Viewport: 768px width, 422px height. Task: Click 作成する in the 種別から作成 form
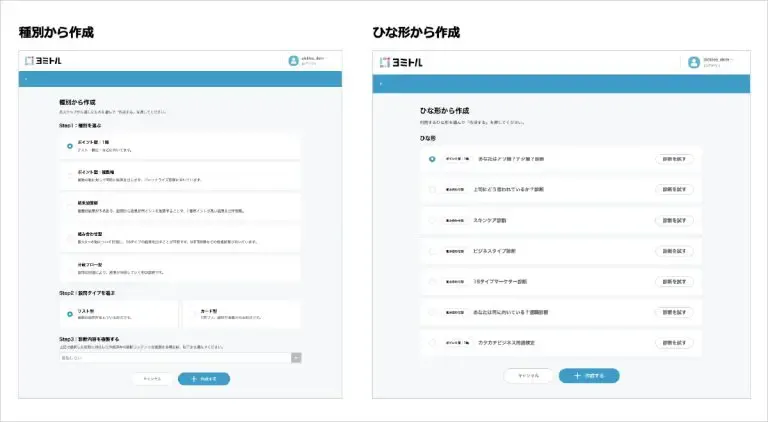[x=204, y=379]
